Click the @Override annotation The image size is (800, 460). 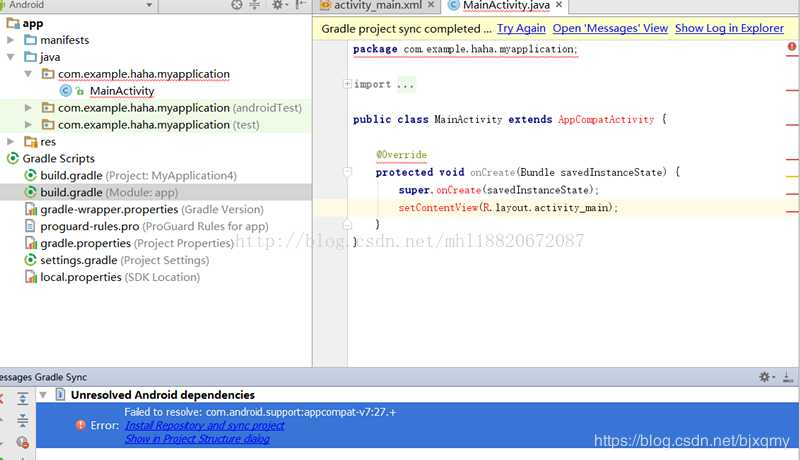(x=401, y=155)
